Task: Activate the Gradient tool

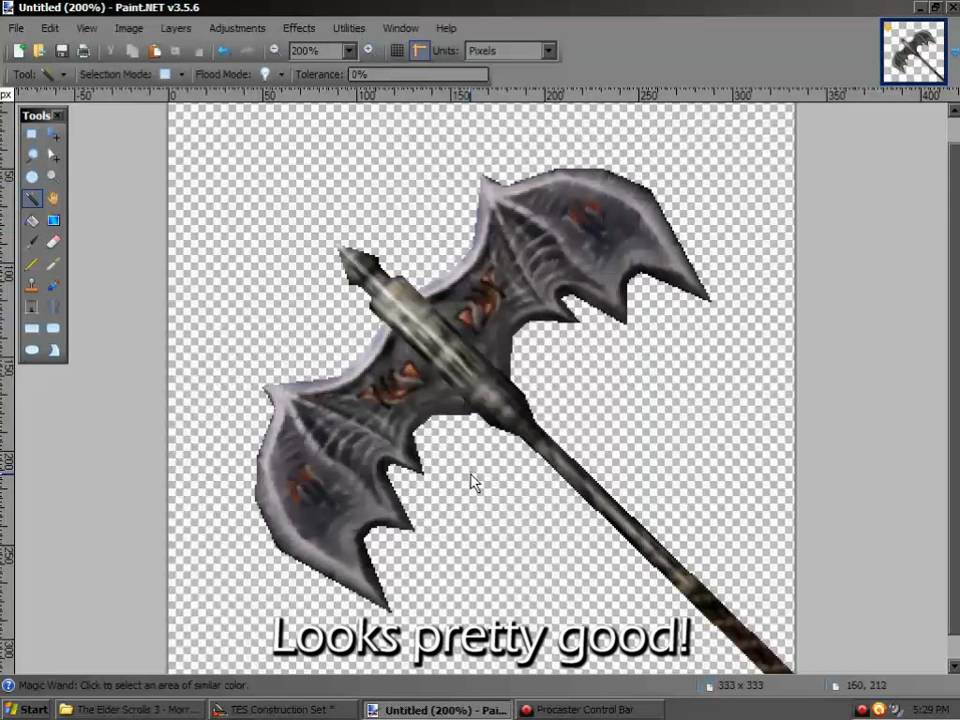Action: click(52, 220)
